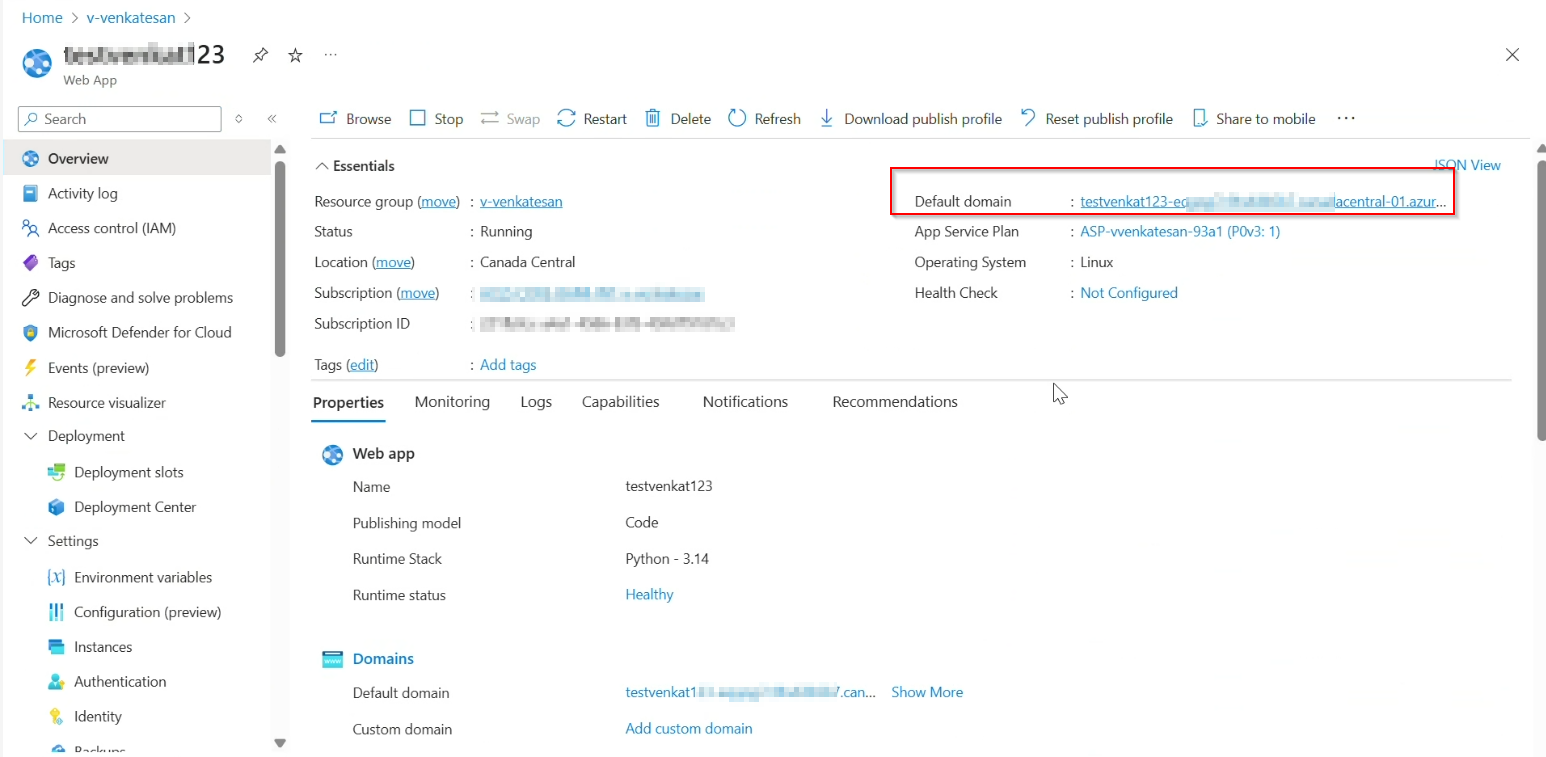
Task: Click the Instances icon in the sidebar
Action: pos(56,647)
